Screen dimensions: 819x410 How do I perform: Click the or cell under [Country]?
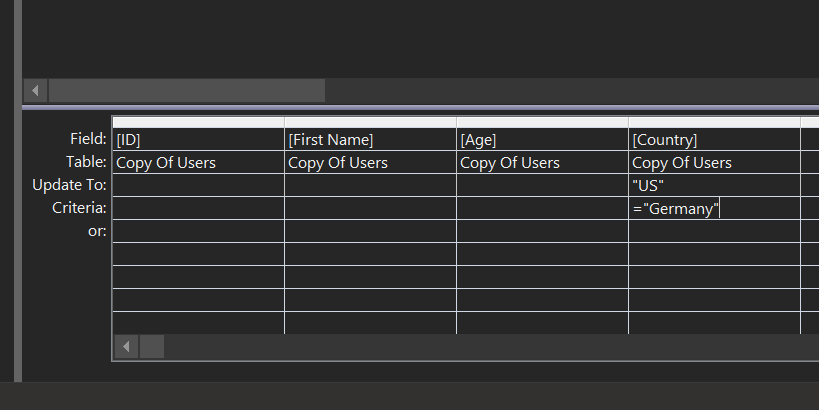click(714, 232)
